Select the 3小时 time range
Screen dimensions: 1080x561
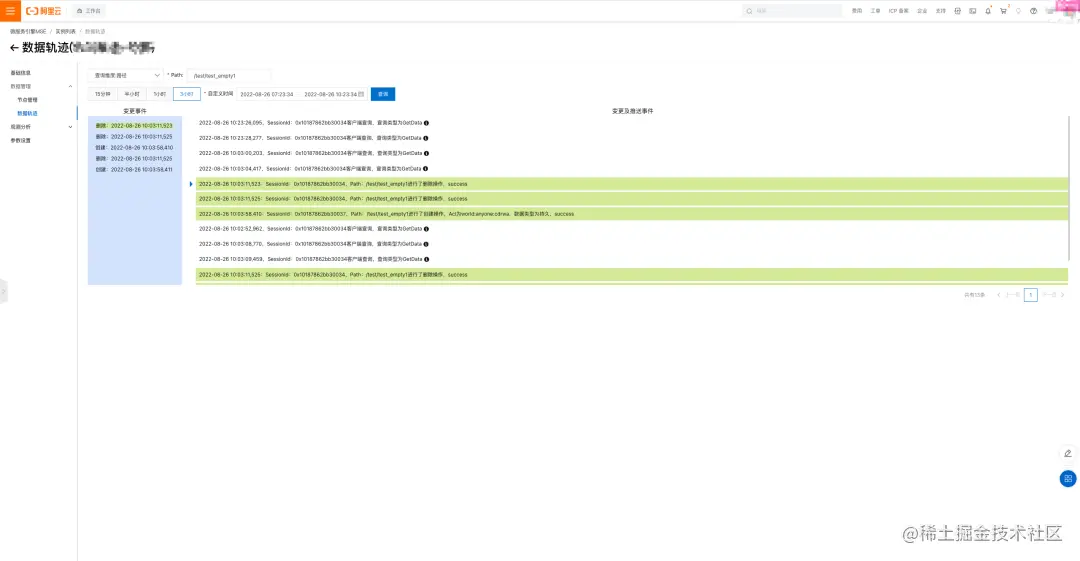(187, 94)
